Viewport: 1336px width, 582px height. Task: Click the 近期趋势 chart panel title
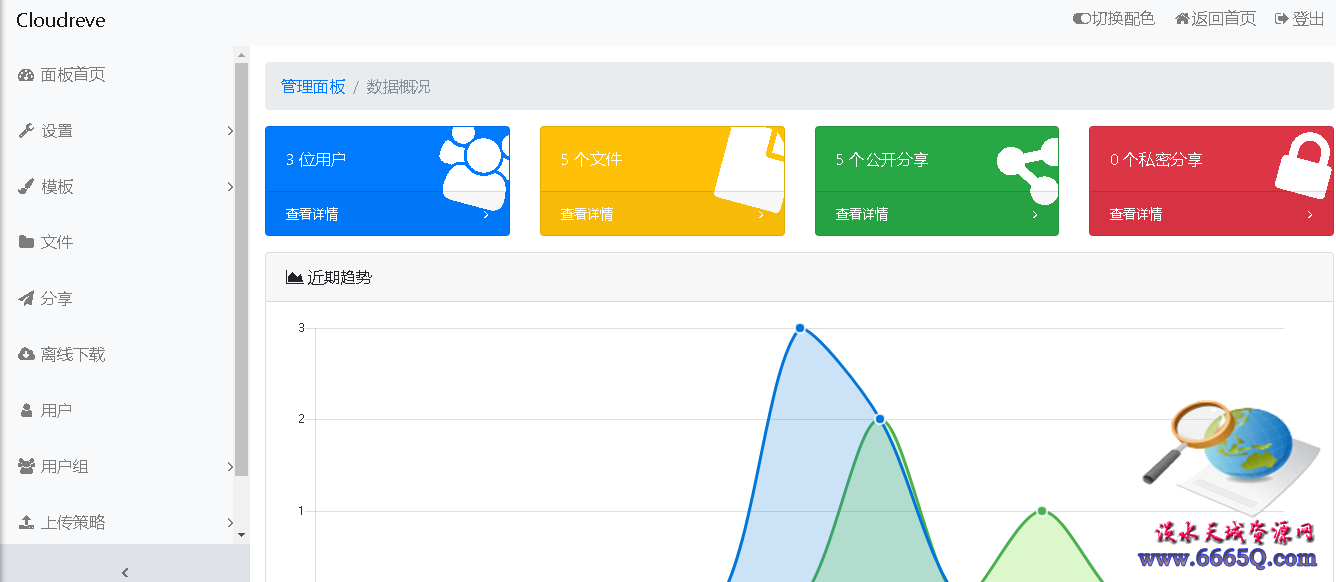click(329, 277)
